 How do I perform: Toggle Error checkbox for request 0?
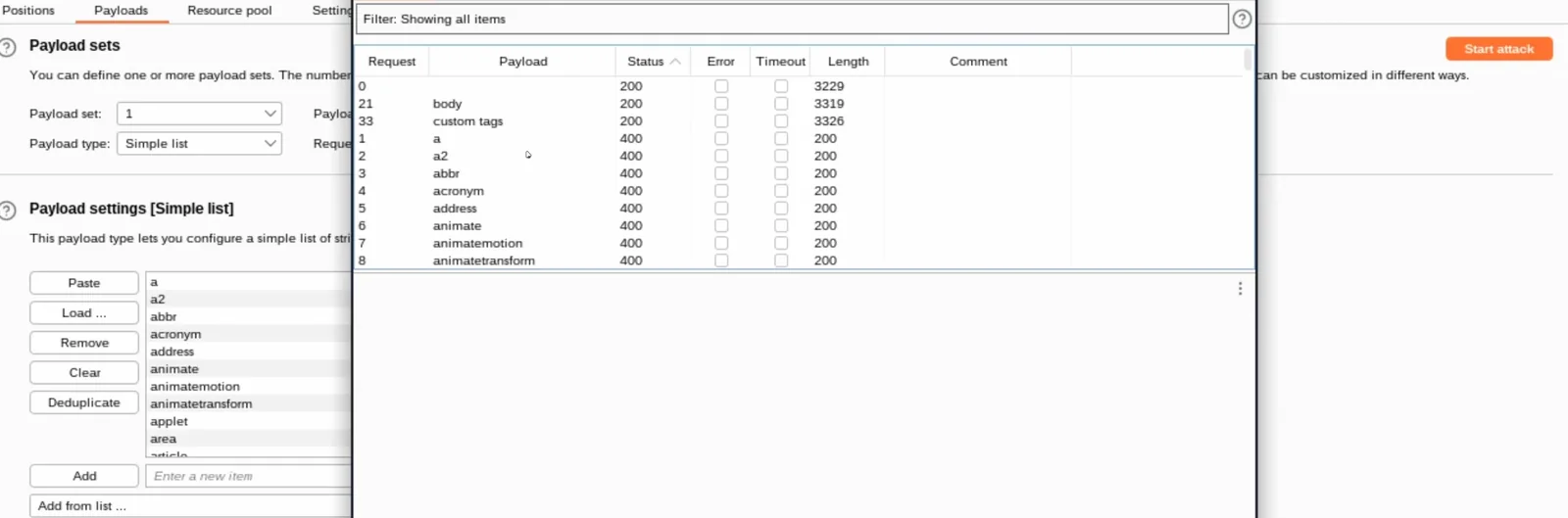(721, 86)
